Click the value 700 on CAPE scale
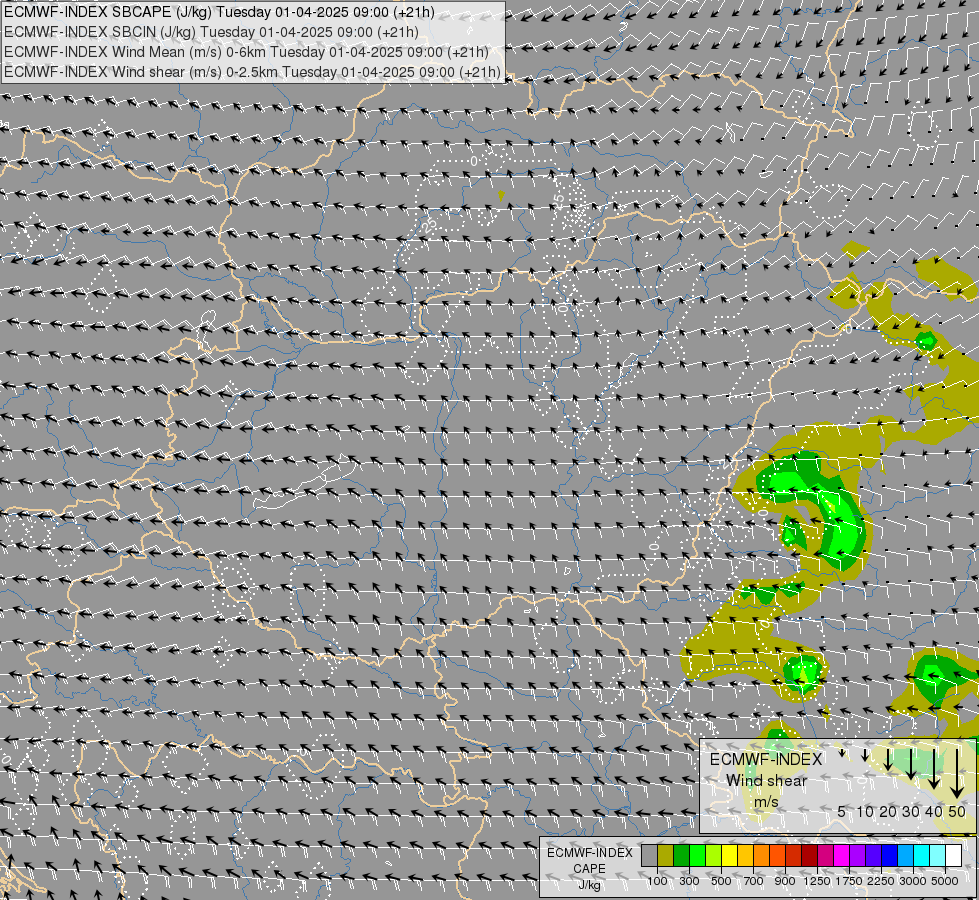The height and width of the screenshot is (900, 979). click(x=754, y=881)
